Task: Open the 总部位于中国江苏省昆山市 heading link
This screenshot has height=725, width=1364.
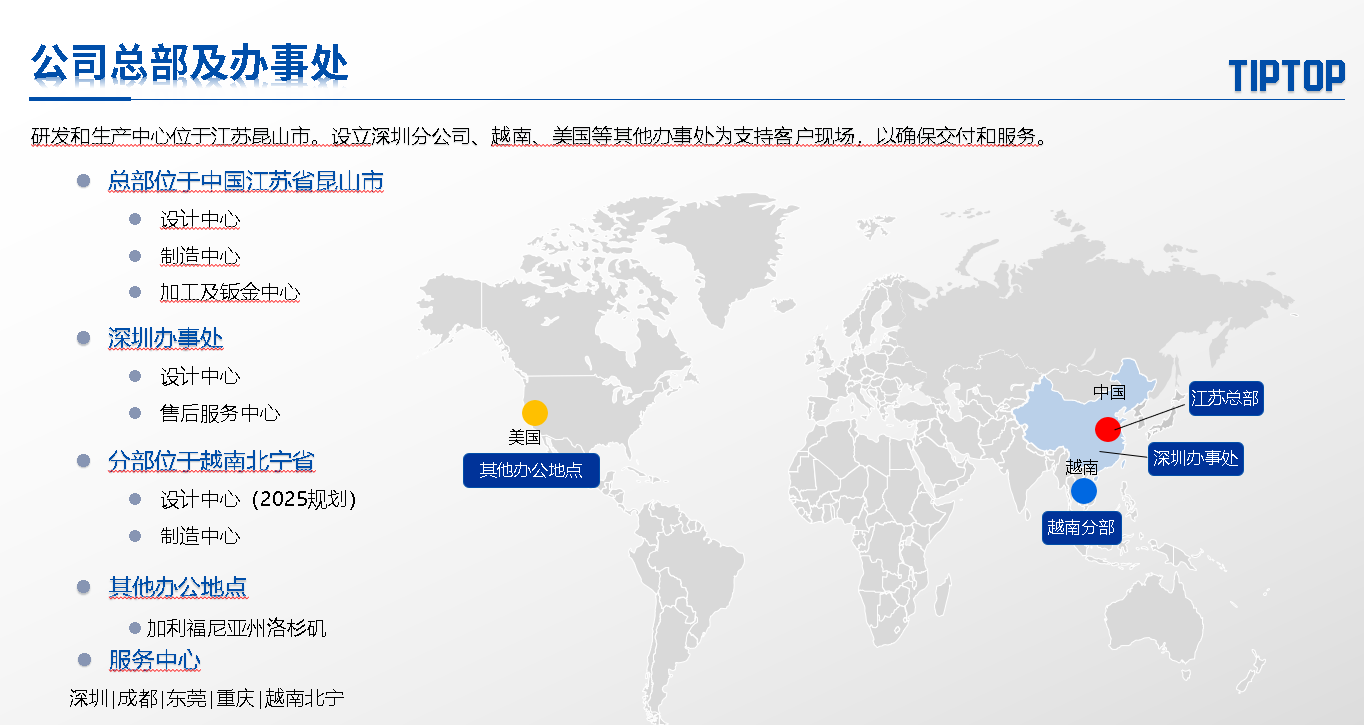Action: coord(246,181)
